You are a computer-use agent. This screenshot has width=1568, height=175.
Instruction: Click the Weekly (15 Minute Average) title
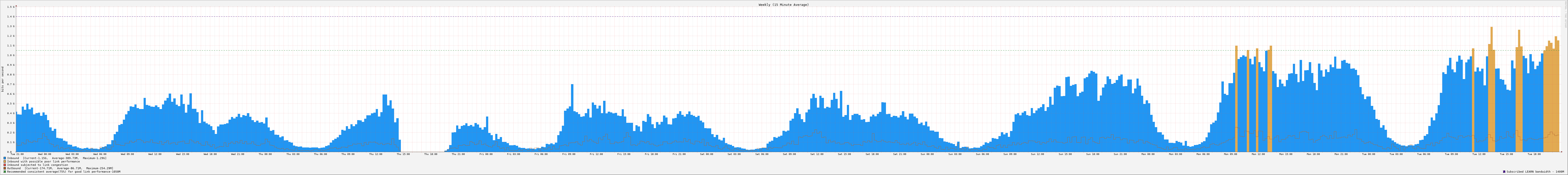click(x=783, y=4)
